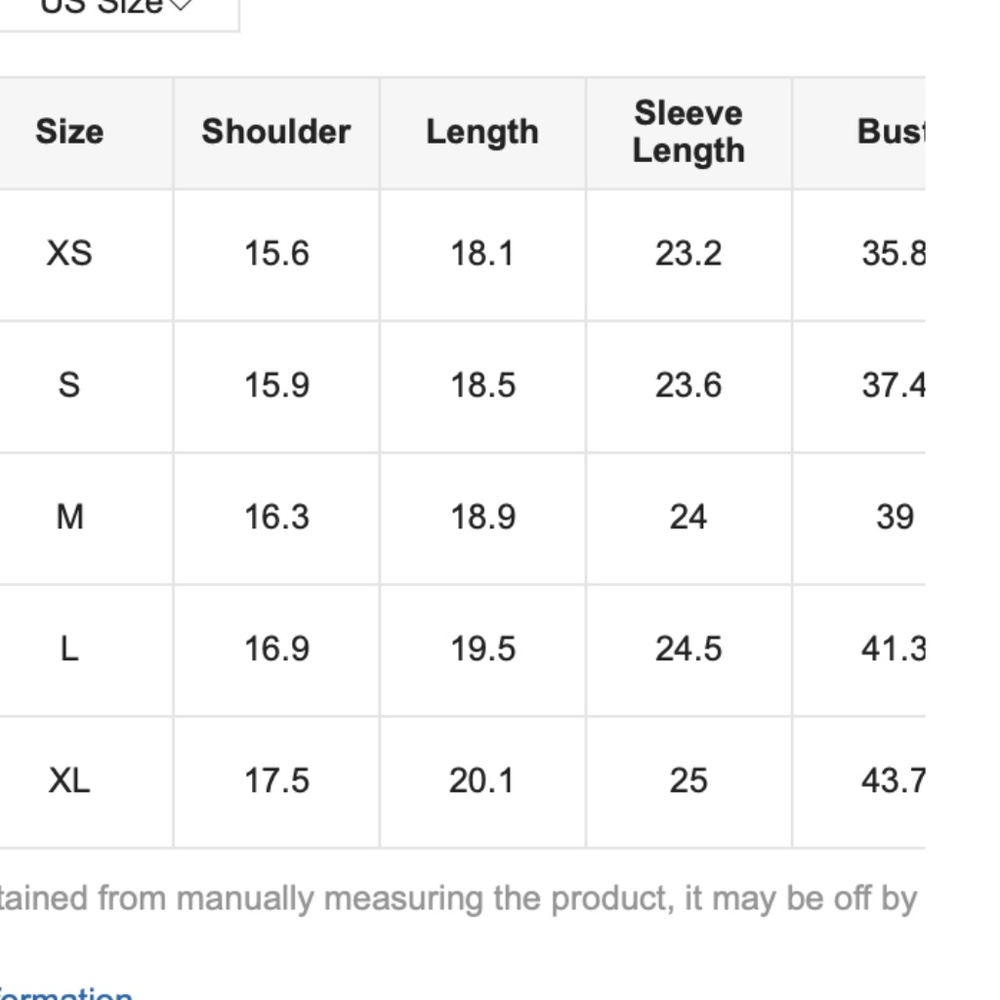Click the XL length value 20.1
Image resolution: width=1000 pixels, height=1000 pixels.
tap(482, 780)
